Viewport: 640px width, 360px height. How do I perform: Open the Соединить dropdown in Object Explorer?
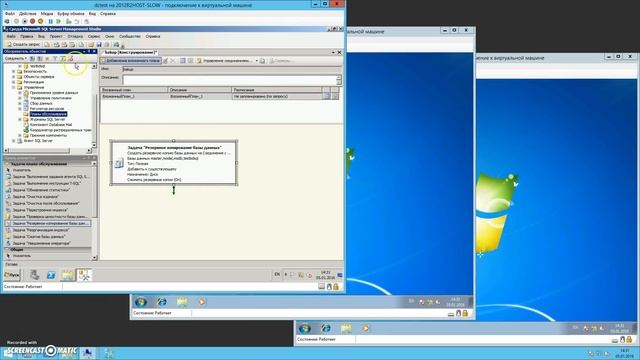coord(16,58)
